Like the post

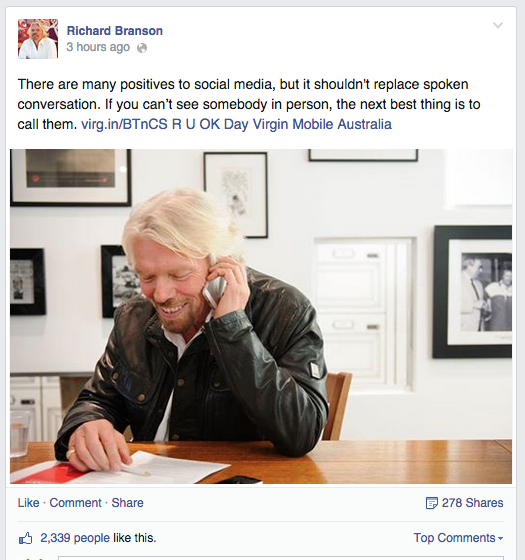(29, 502)
